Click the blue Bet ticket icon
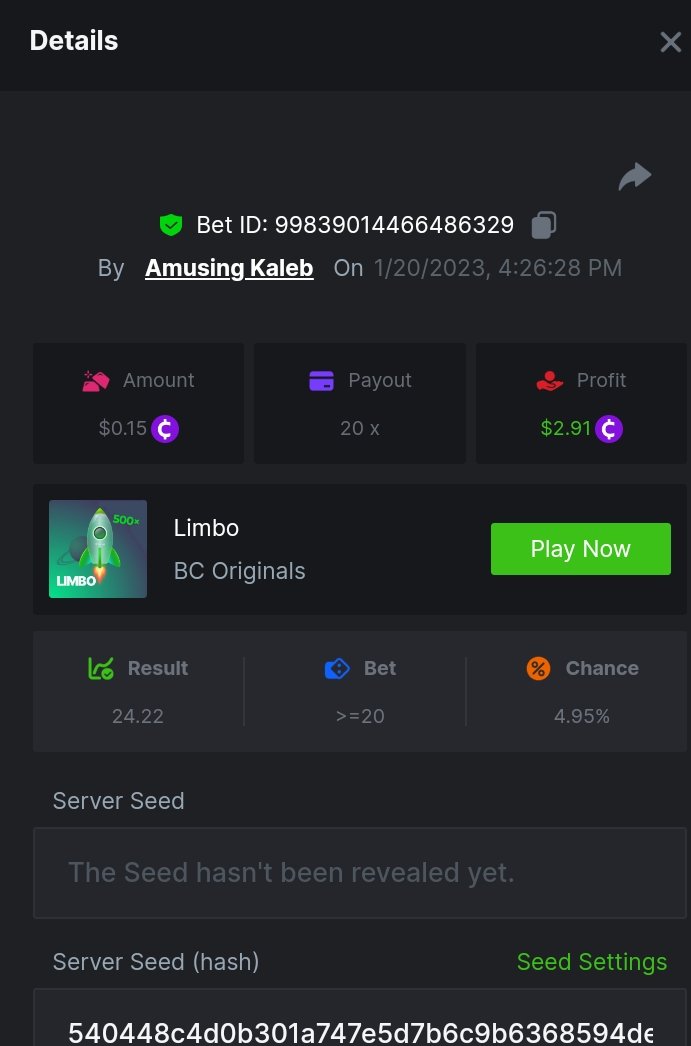 point(337,669)
